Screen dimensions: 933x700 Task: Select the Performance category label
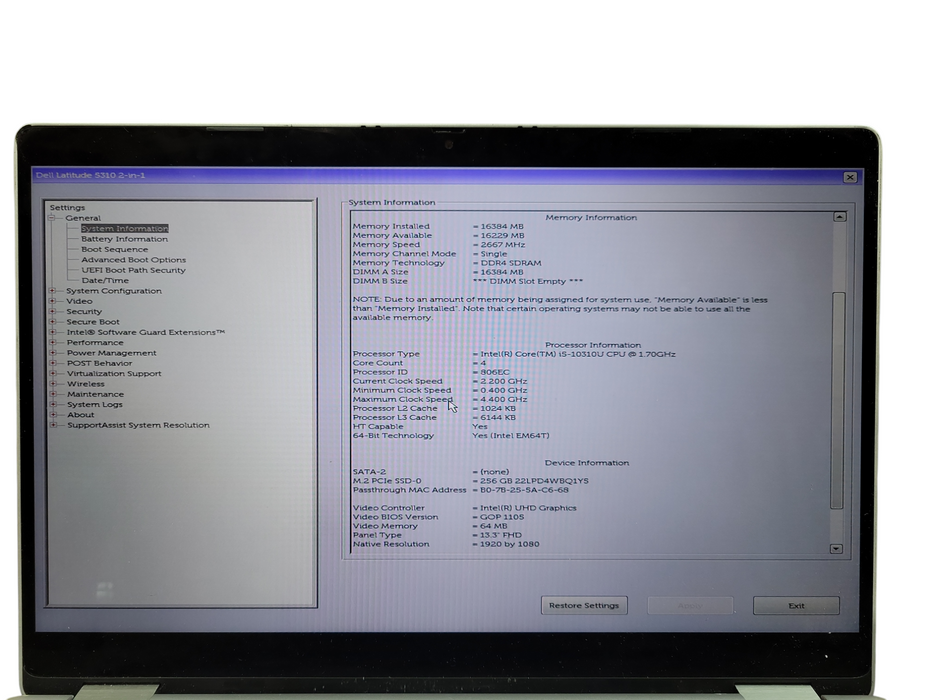tap(95, 342)
